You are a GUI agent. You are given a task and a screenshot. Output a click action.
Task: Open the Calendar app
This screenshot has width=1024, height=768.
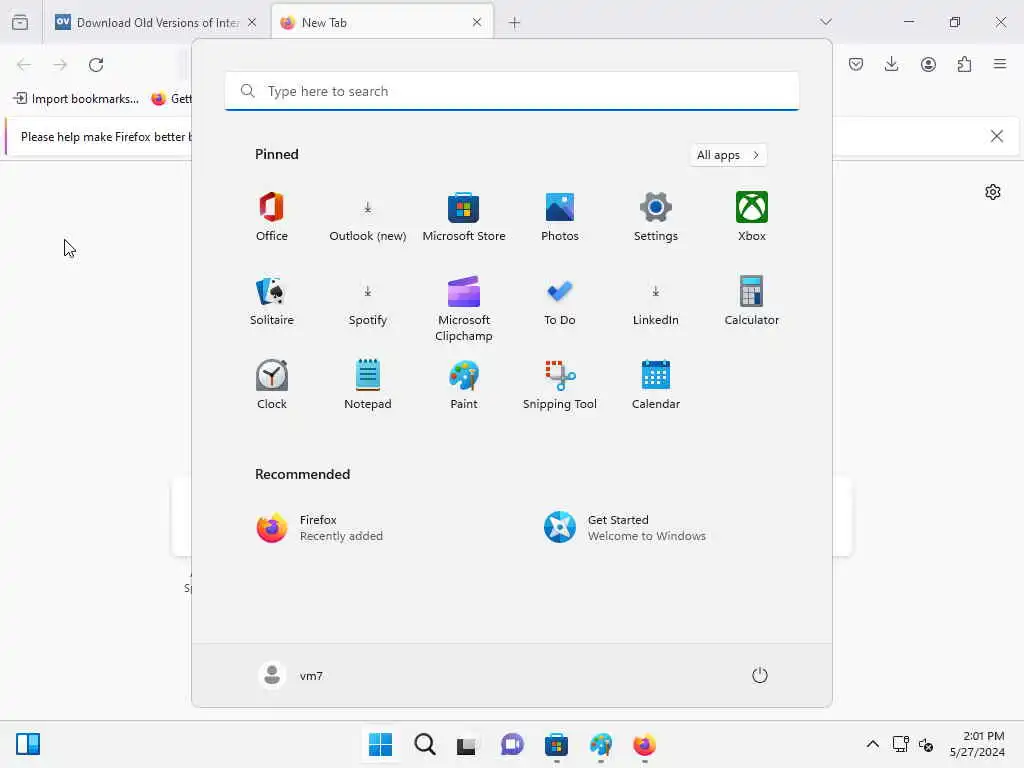tap(656, 385)
